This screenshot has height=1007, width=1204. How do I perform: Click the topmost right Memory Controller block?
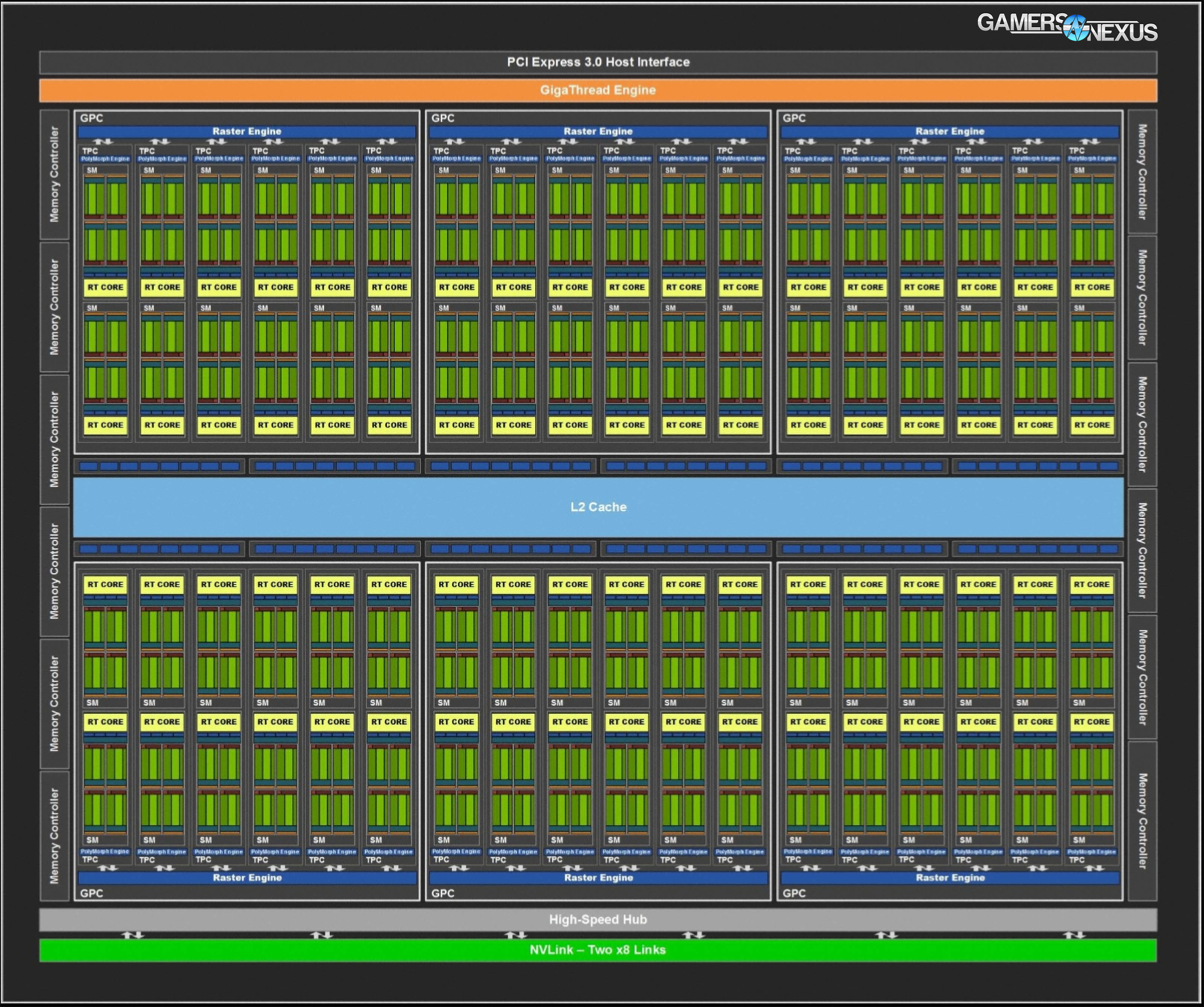click(1142, 172)
